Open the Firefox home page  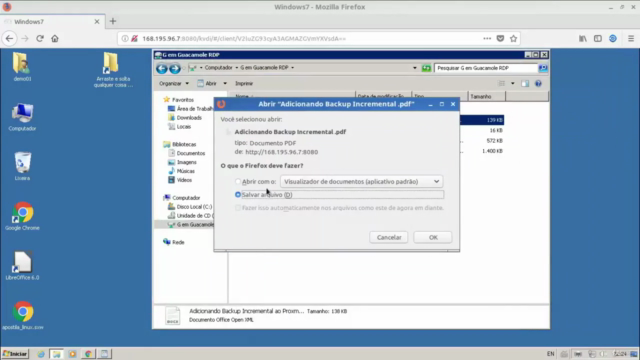55,38
